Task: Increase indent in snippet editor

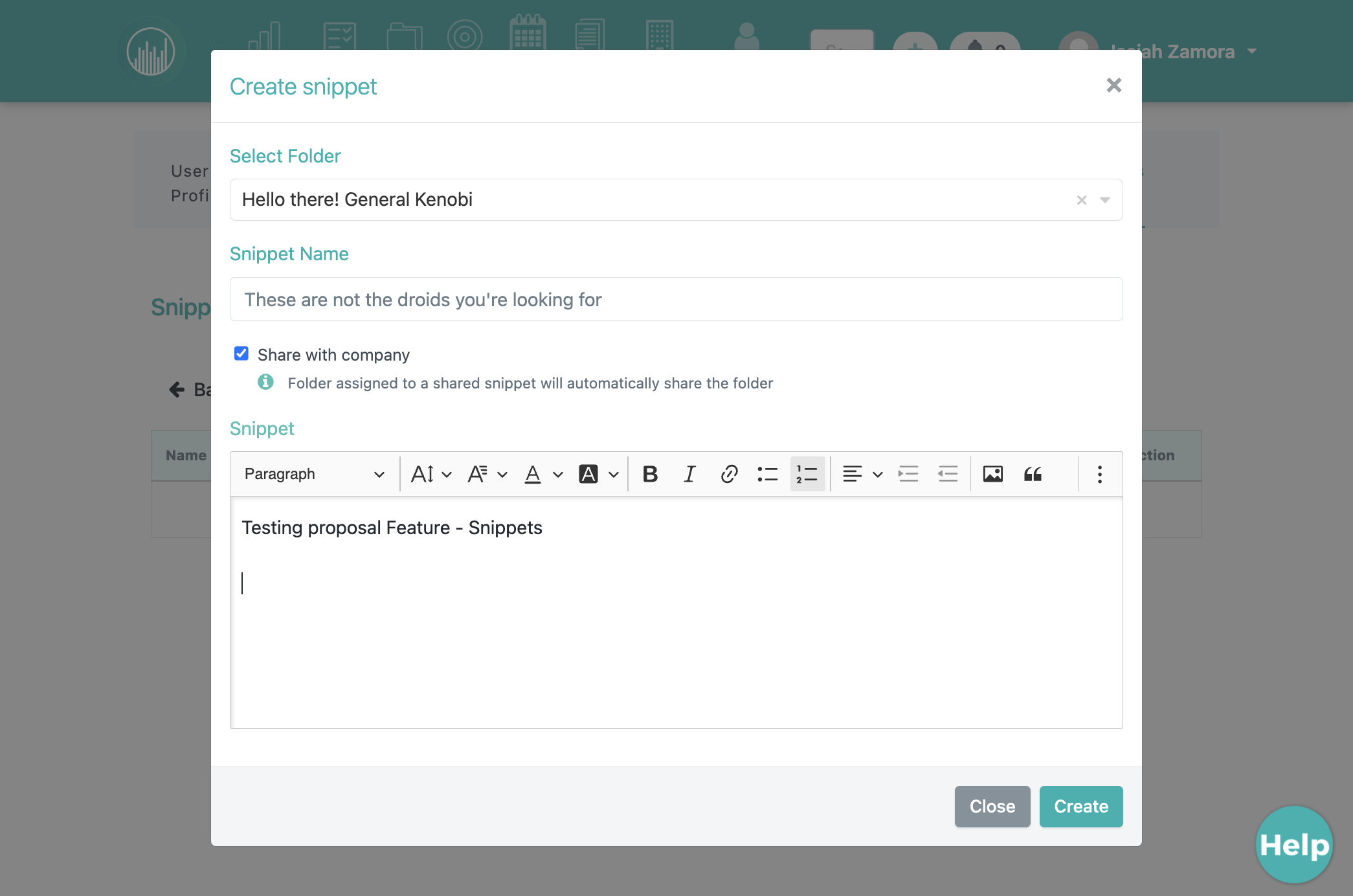Action: pos(908,474)
